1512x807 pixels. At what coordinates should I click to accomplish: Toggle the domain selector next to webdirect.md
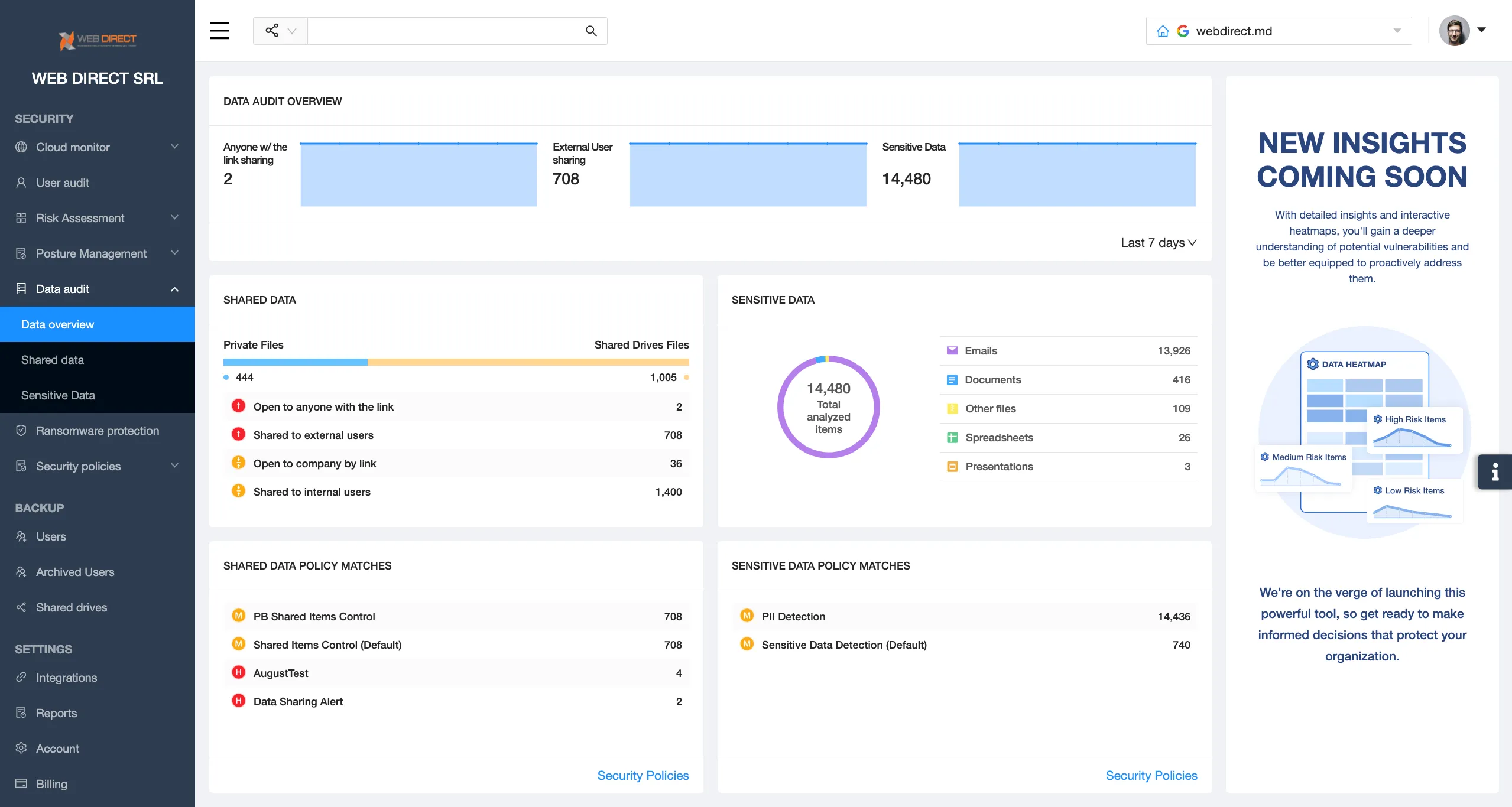[x=1397, y=30]
